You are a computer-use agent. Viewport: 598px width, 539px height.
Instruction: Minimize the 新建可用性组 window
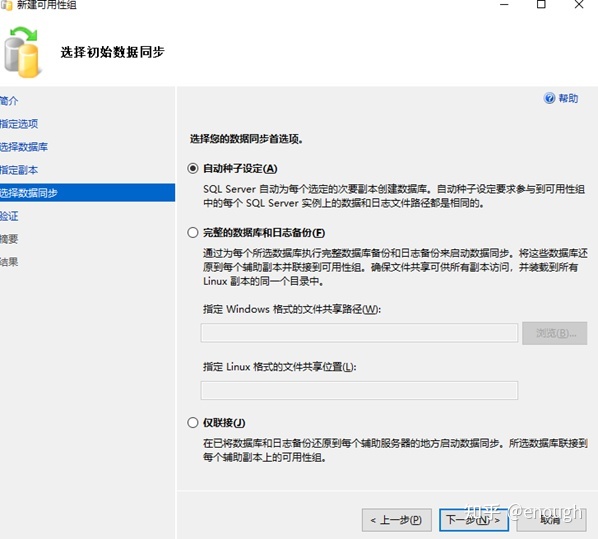(504, 4)
